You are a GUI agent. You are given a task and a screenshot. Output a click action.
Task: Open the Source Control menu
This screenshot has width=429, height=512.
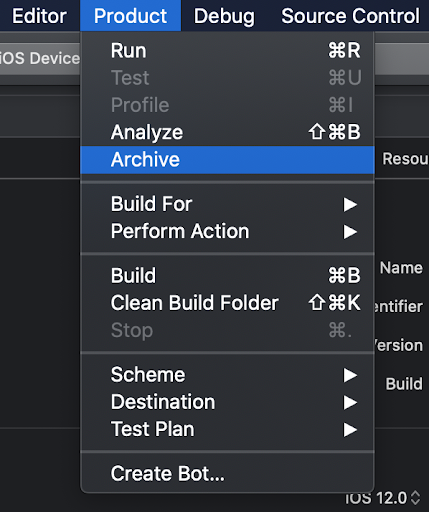pos(350,16)
